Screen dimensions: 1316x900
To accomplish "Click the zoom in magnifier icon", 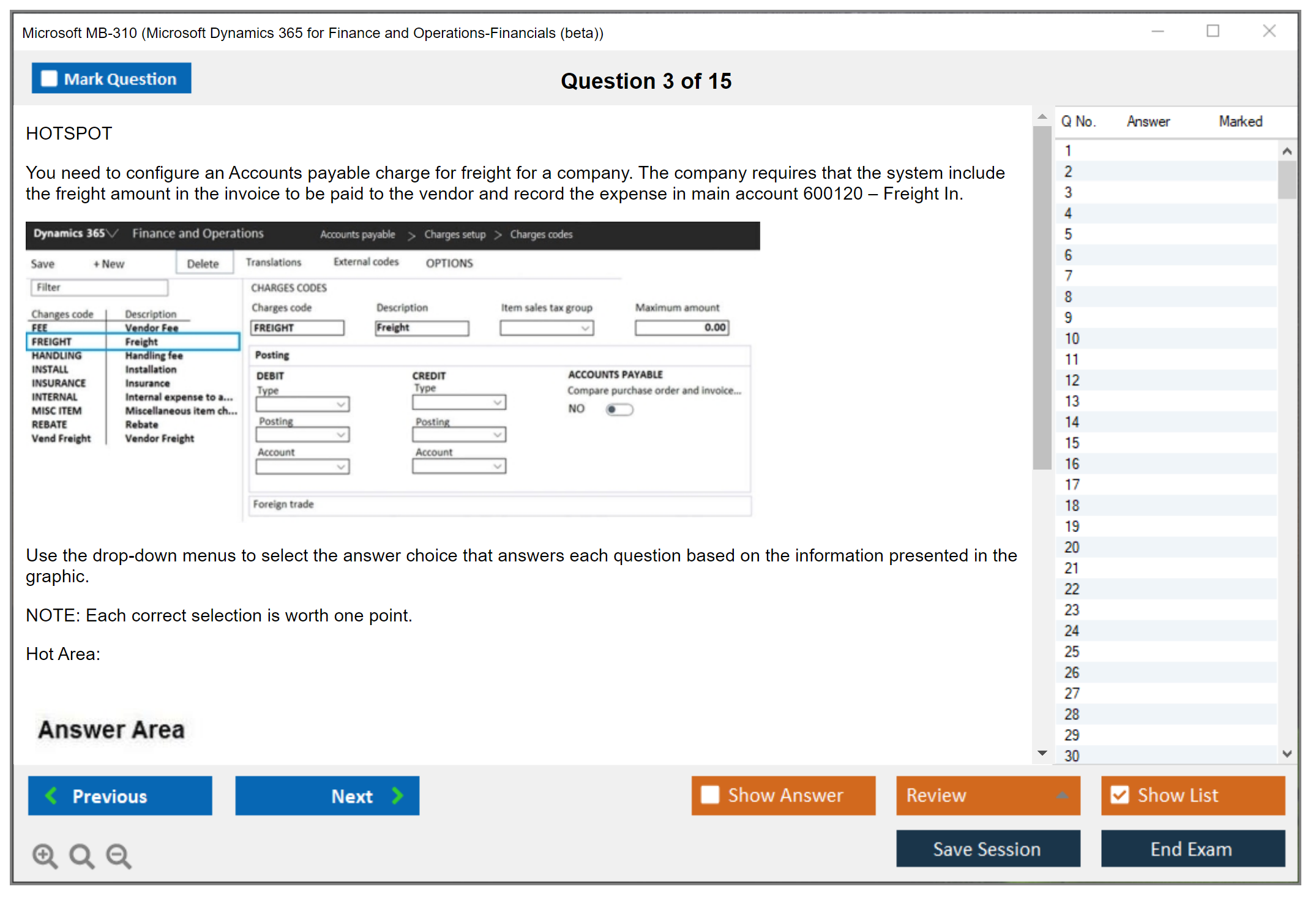I will click(x=45, y=855).
